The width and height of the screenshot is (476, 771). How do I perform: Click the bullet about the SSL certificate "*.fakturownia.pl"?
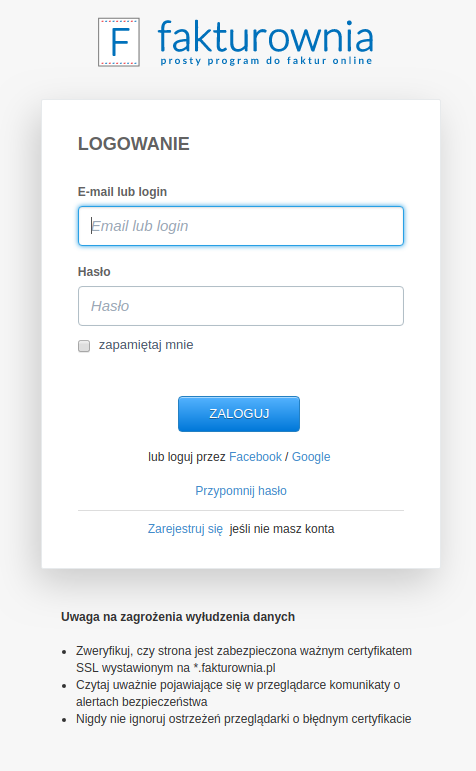coord(244,659)
